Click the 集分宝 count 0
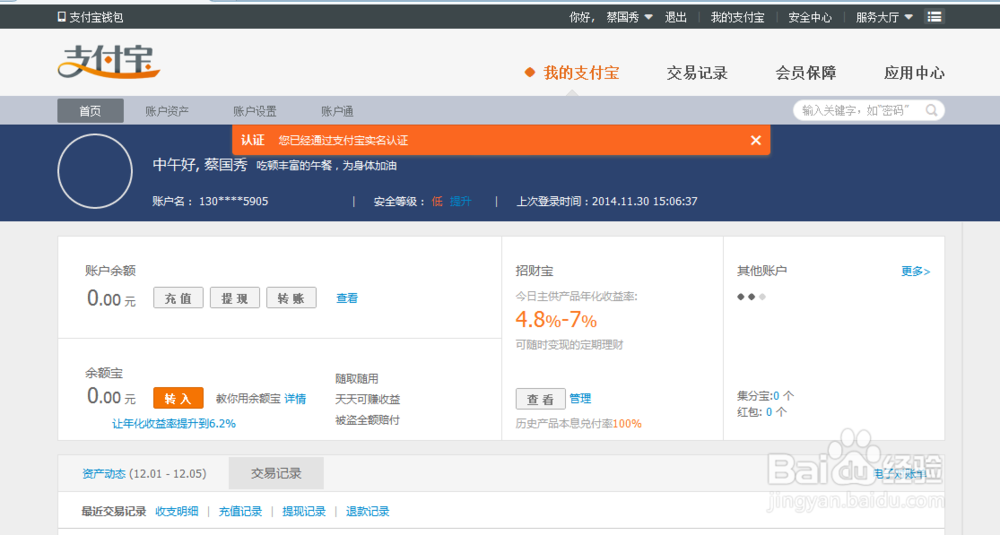 click(x=776, y=396)
